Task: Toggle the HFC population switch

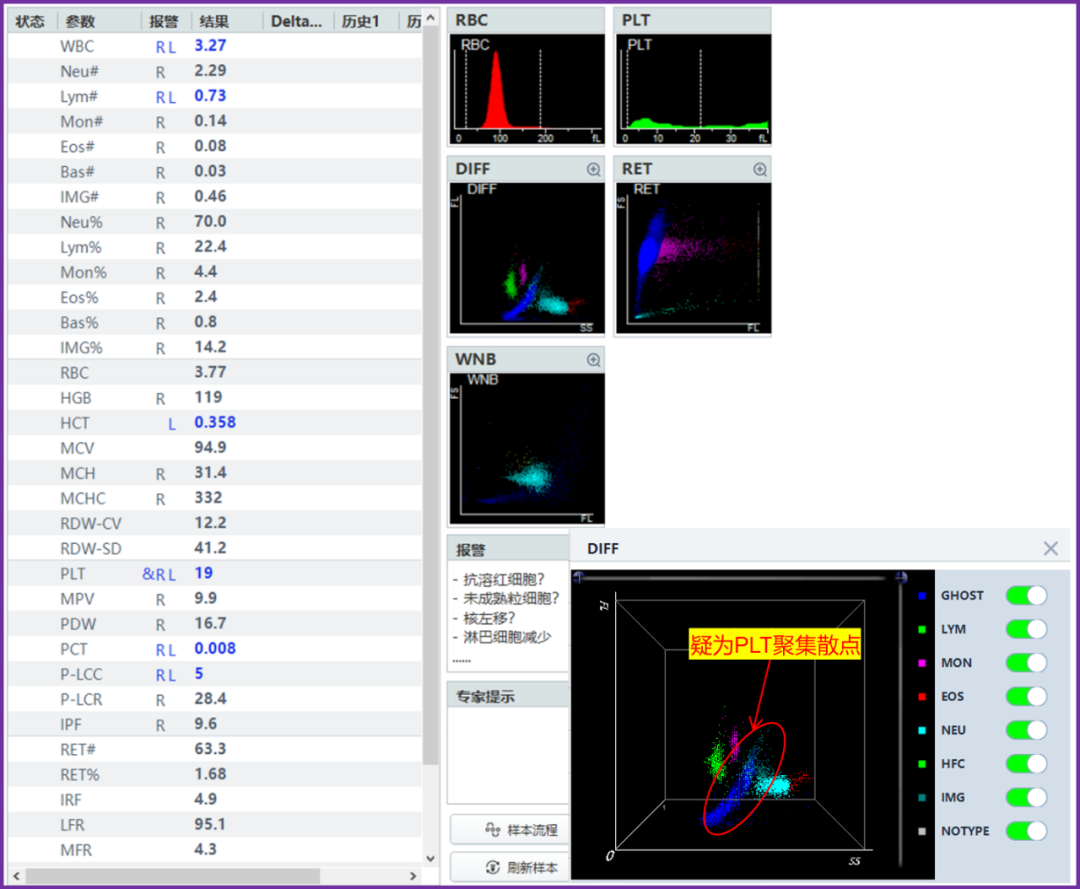Action: 1026,764
